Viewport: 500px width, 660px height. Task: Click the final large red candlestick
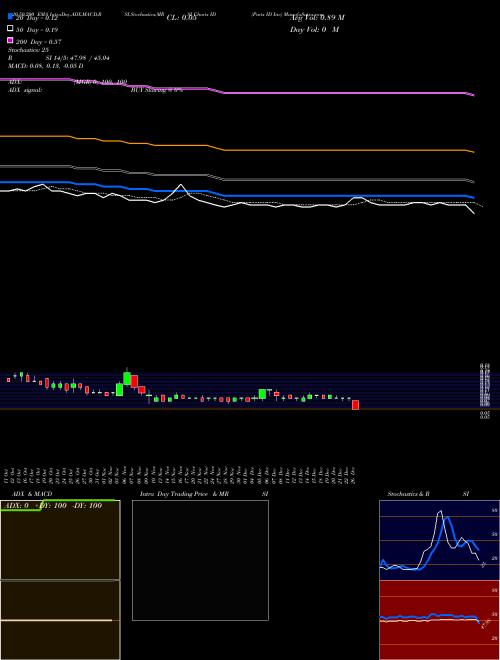point(355,405)
